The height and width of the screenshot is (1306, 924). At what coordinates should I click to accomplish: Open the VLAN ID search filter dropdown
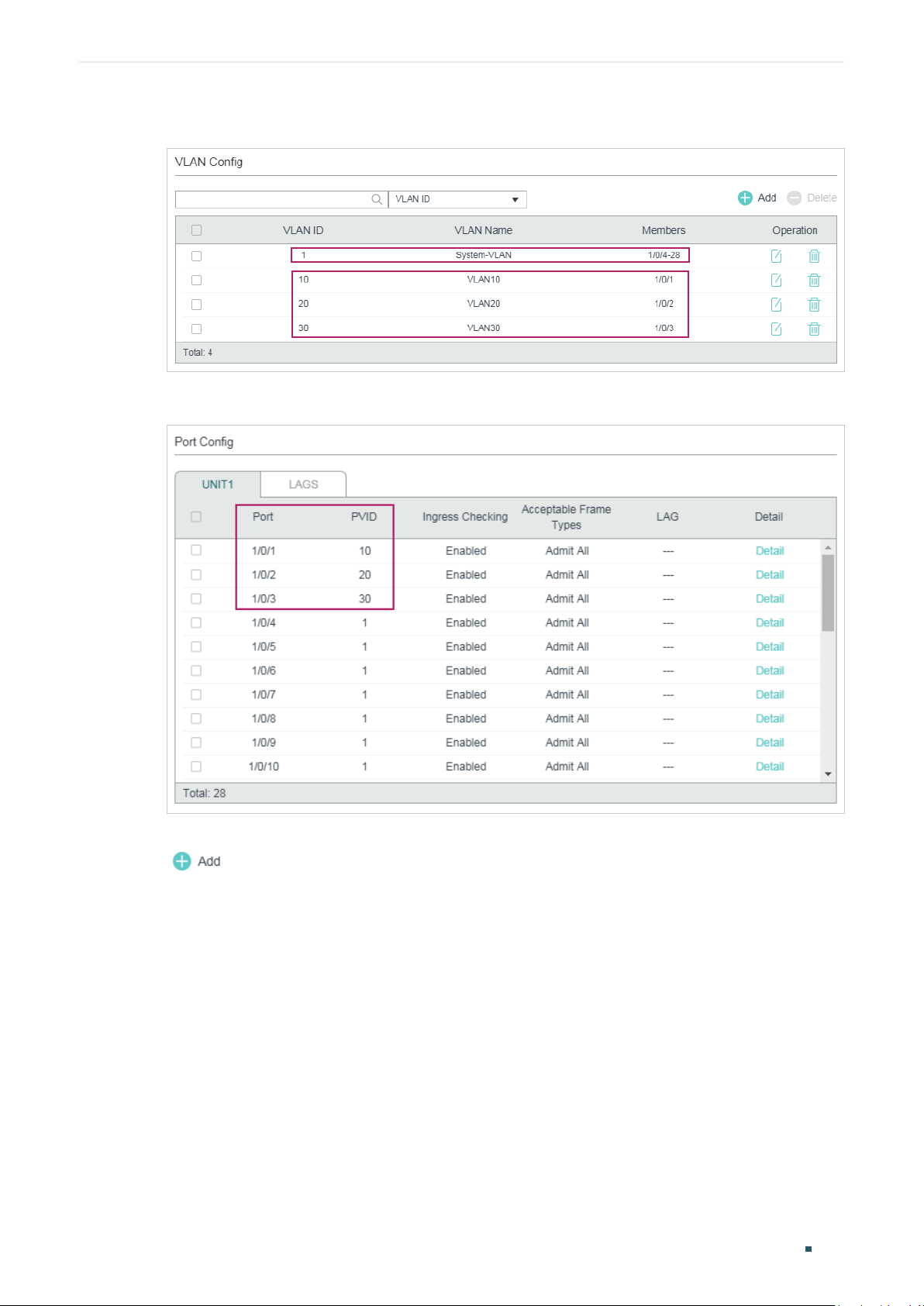457,199
